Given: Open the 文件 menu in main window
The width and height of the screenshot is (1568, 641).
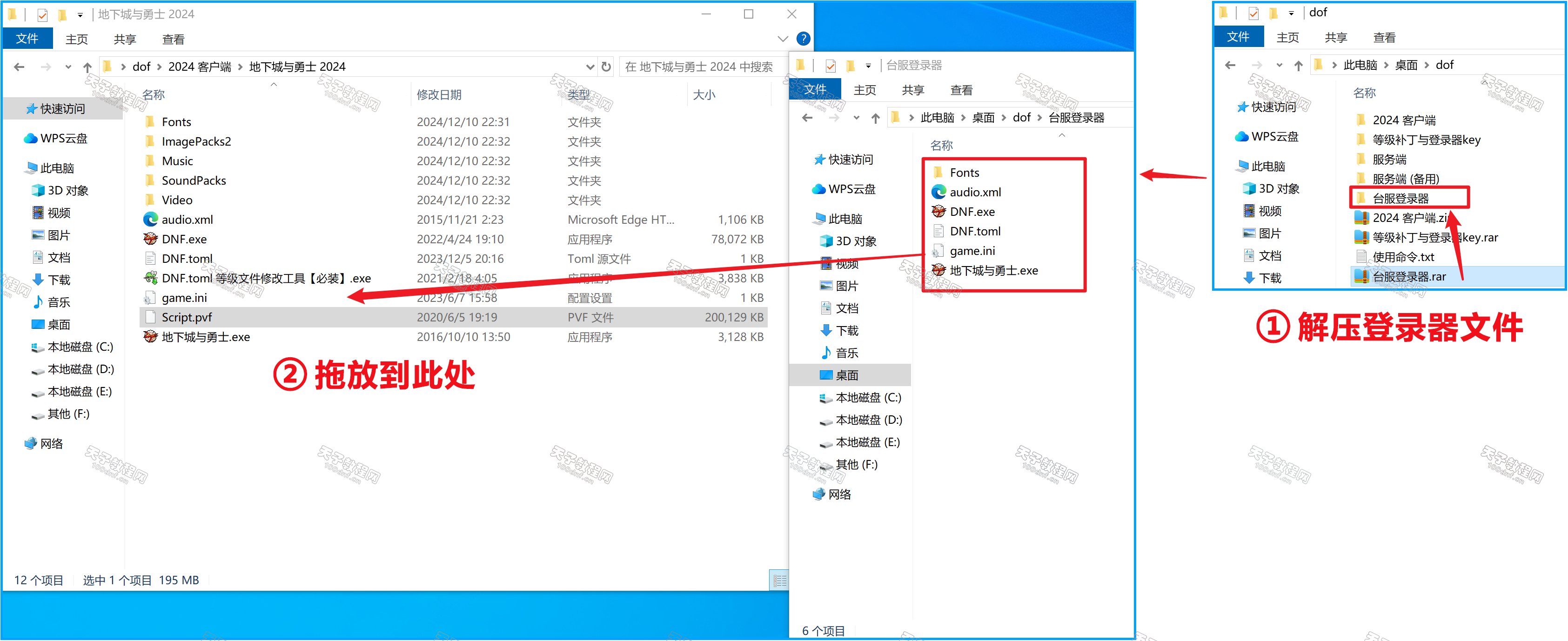Looking at the screenshot, I should click(27, 39).
